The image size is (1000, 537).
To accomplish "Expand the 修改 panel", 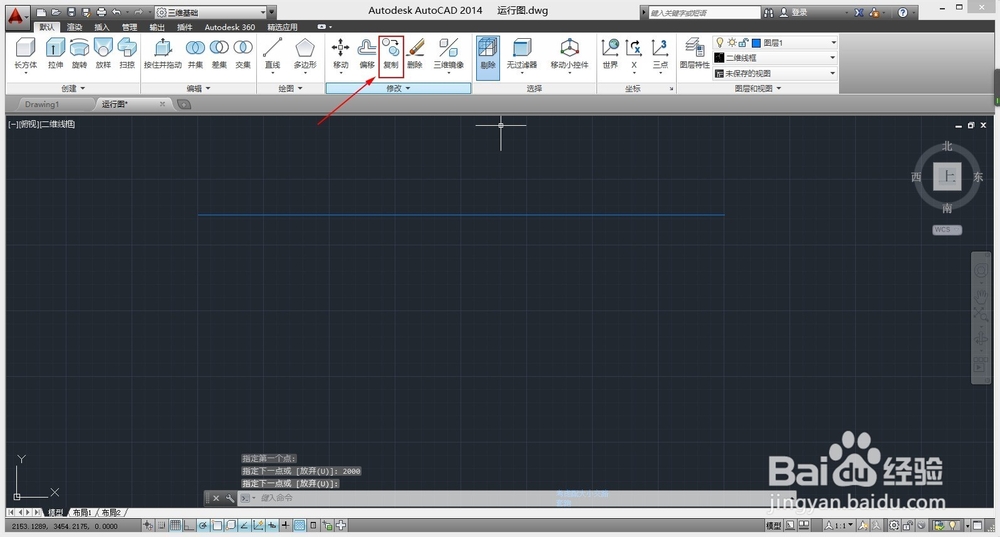I will [398, 88].
